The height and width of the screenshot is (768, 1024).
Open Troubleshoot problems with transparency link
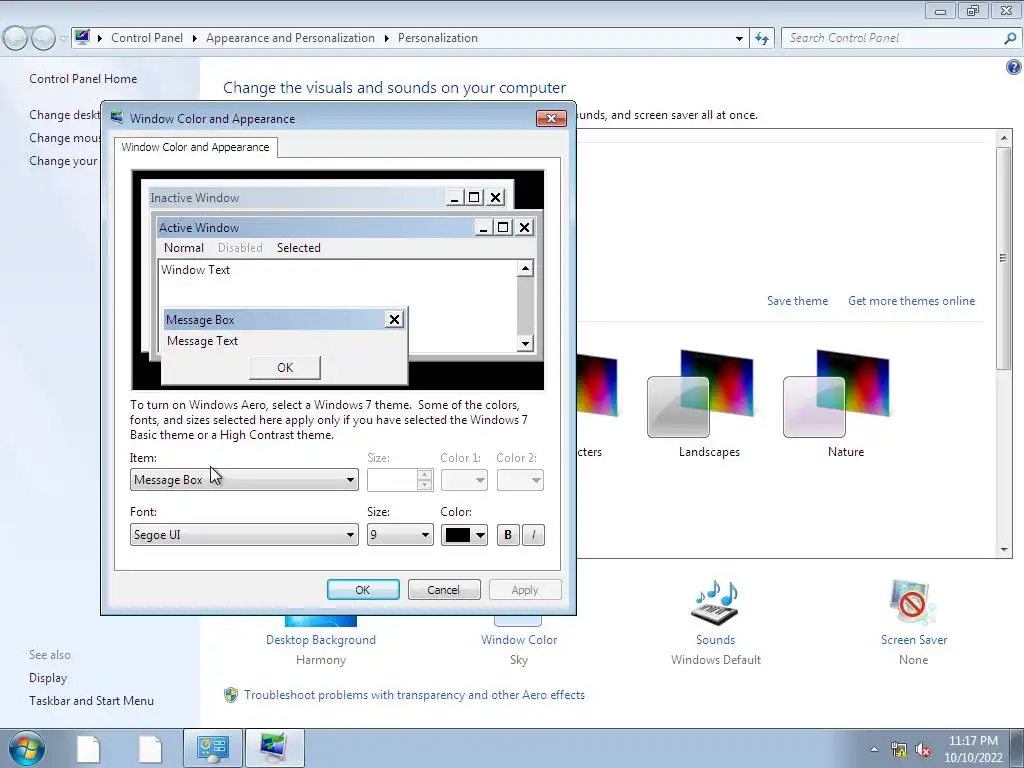pyautogui.click(x=414, y=695)
